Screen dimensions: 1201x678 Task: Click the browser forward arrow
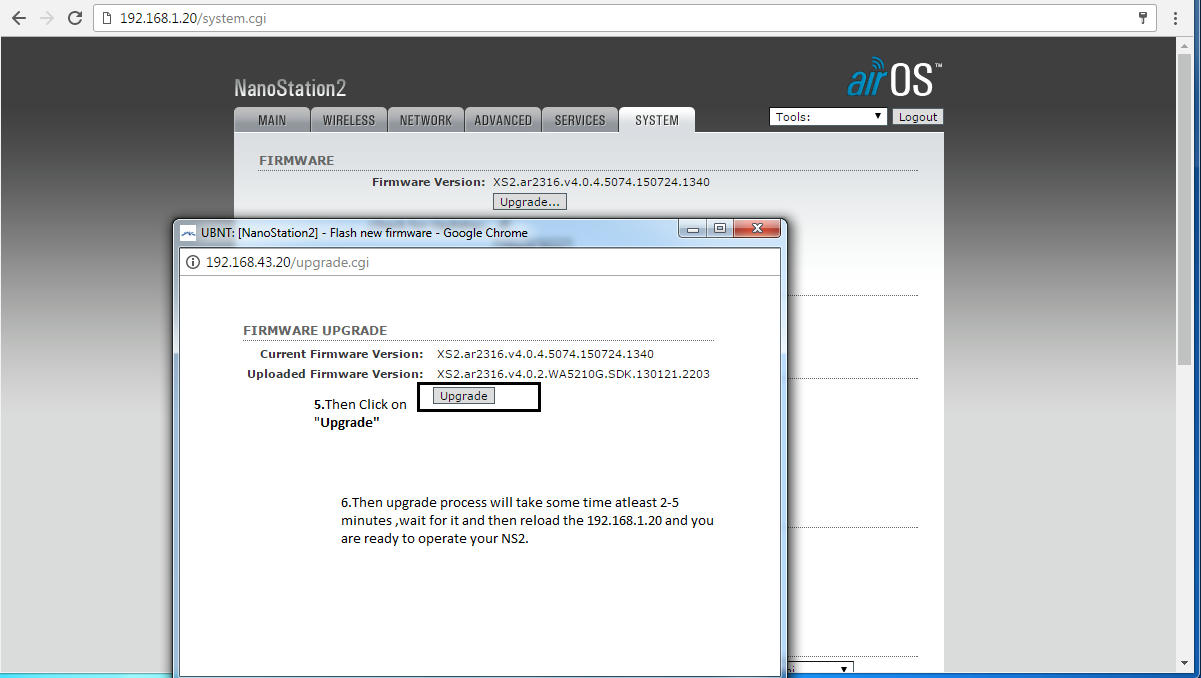pyautogui.click(x=46, y=18)
